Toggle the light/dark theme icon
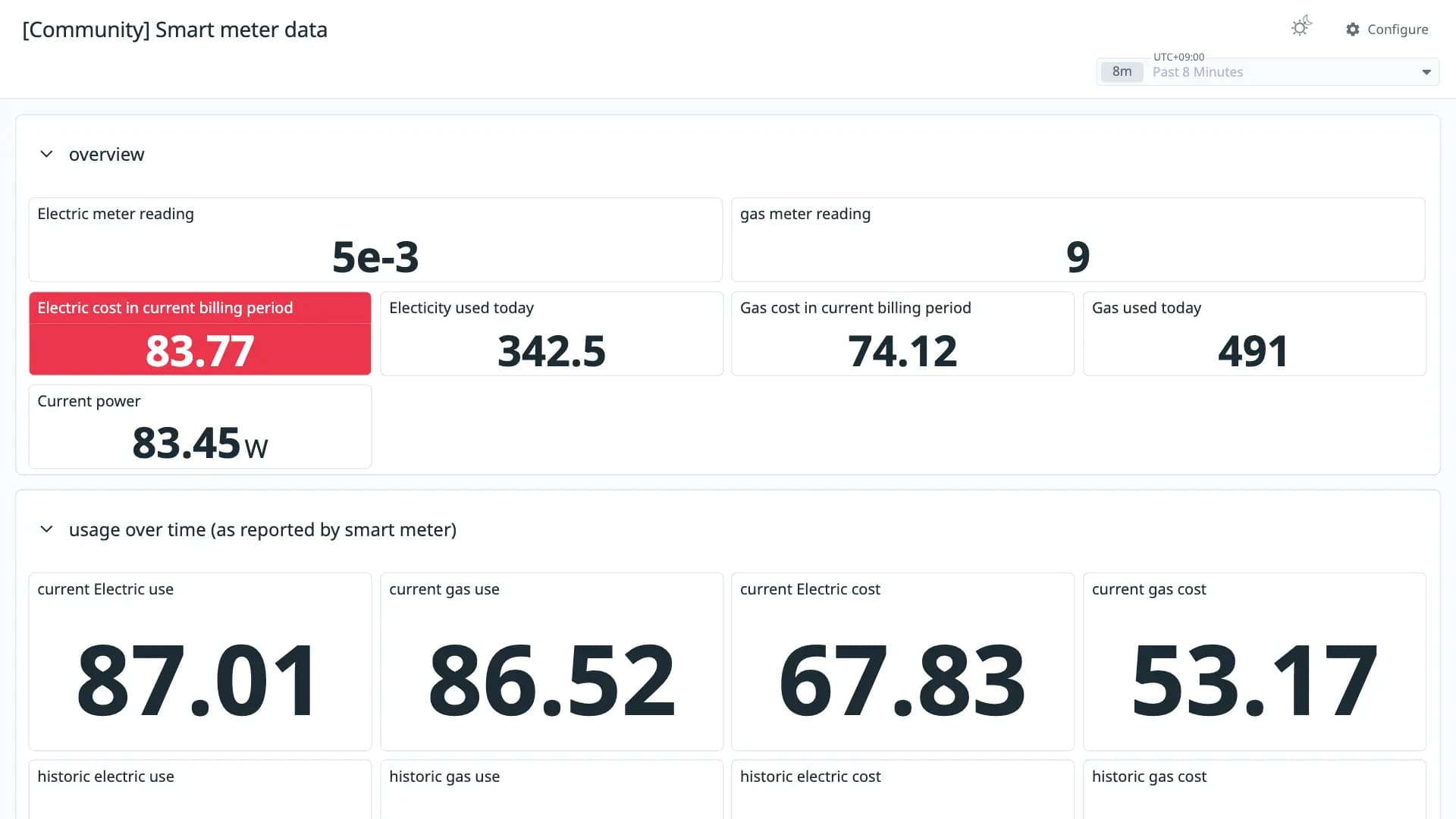This screenshot has width=1456, height=819. [x=1301, y=27]
